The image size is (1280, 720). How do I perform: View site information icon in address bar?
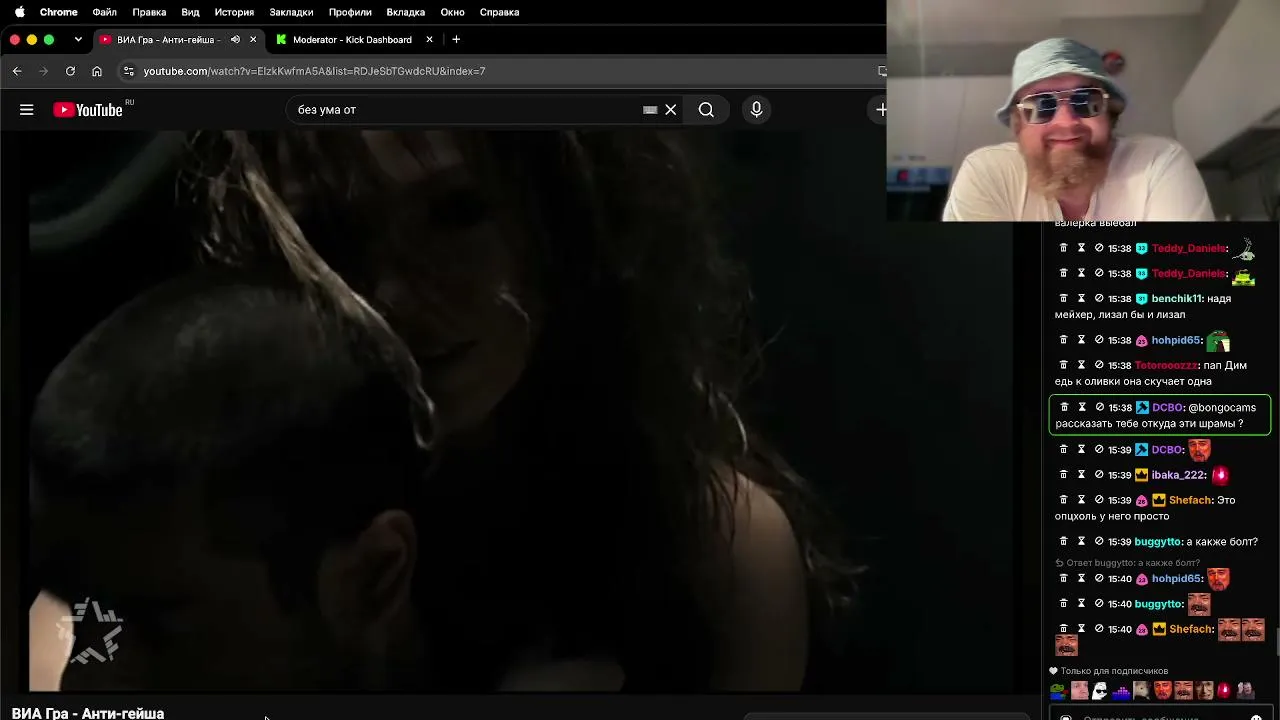click(x=128, y=71)
